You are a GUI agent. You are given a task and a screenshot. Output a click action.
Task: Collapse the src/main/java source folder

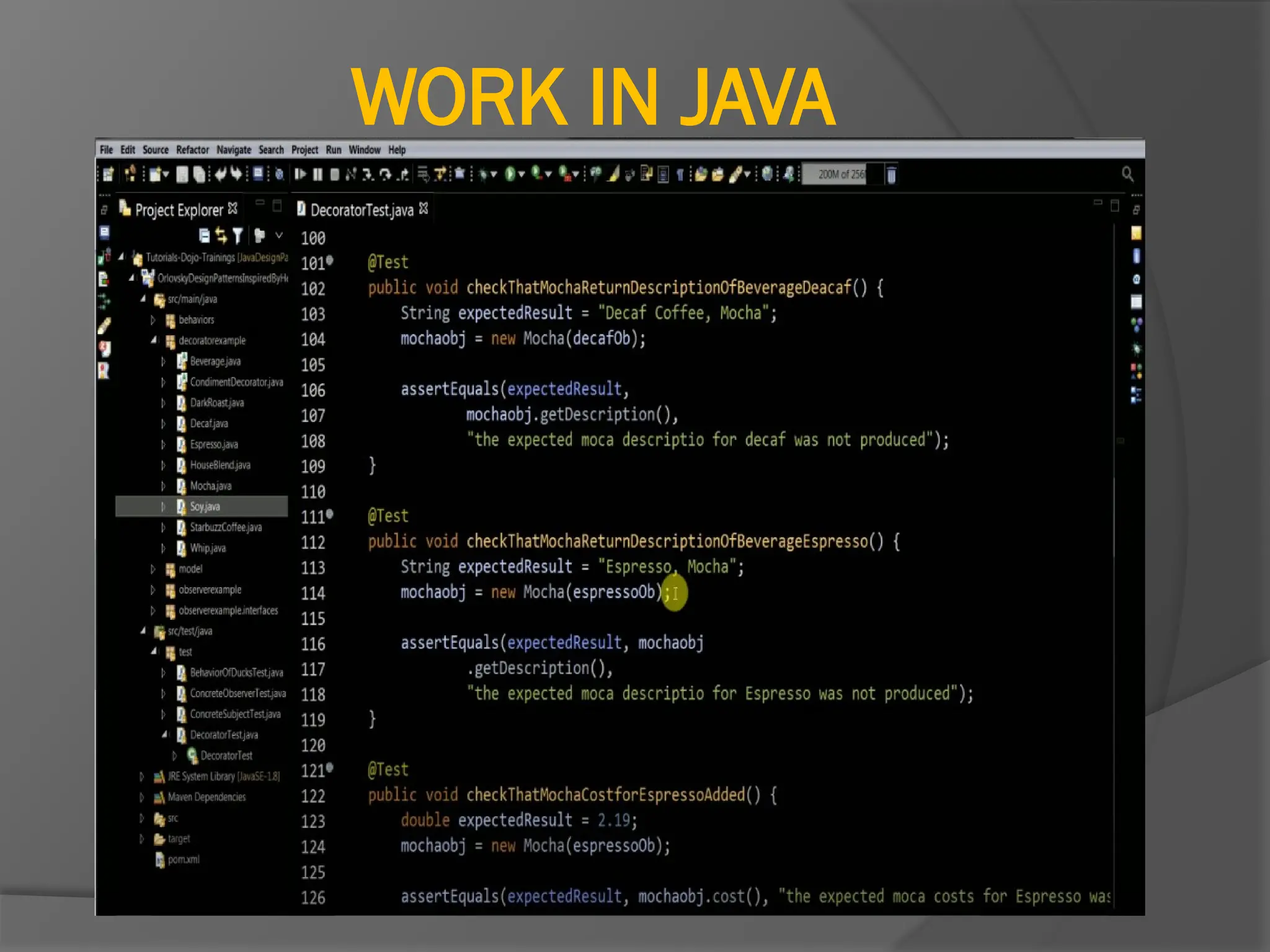click(x=143, y=299)
